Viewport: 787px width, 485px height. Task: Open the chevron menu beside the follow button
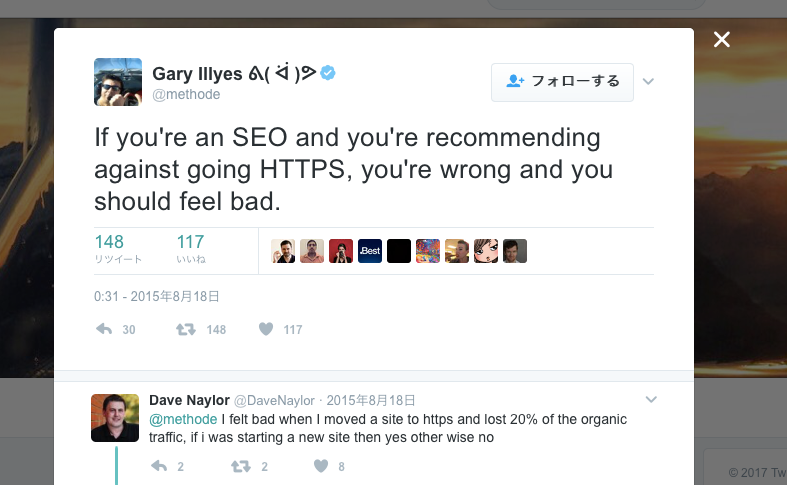(x=648, y=81)
